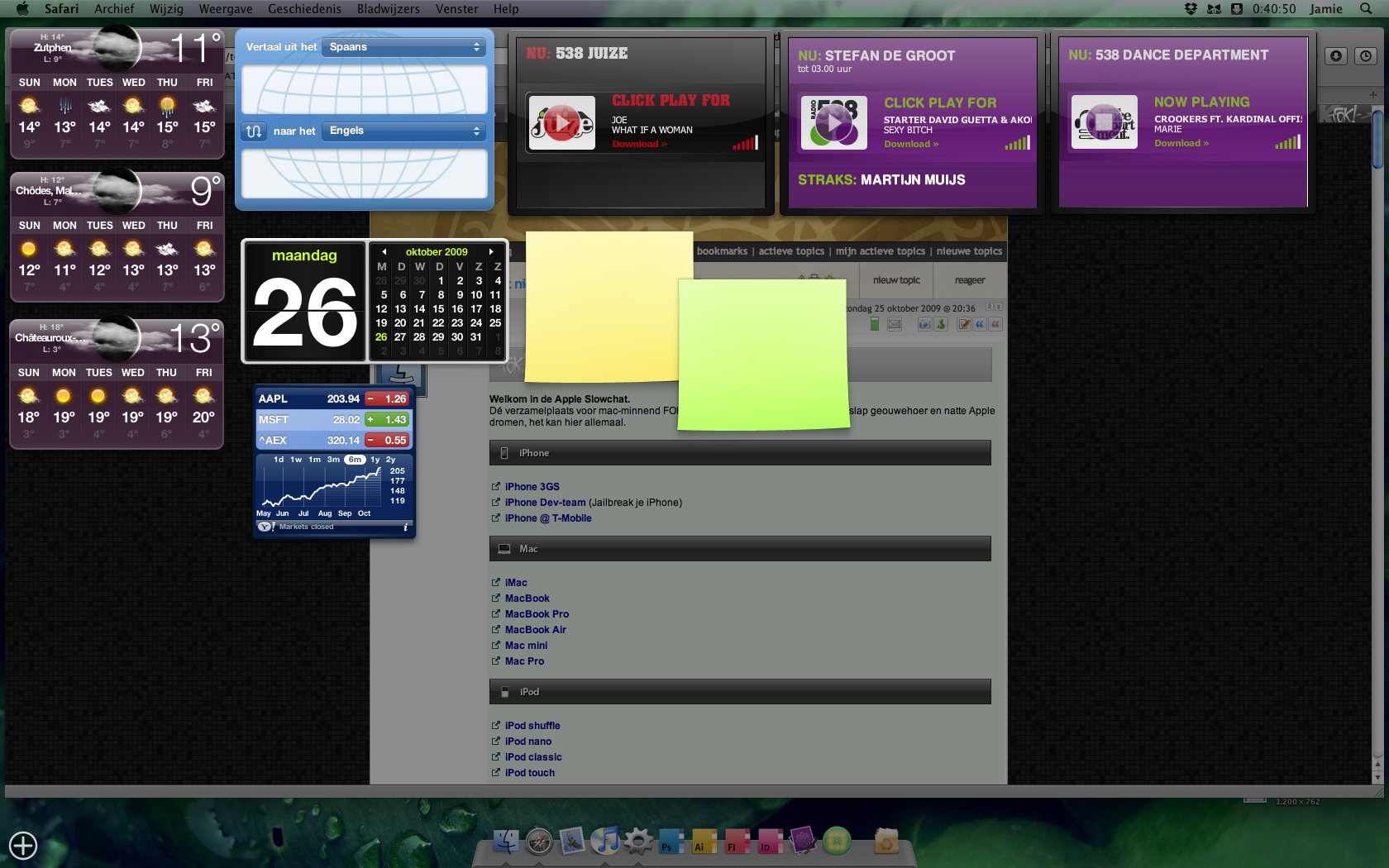Viewport: 1389px width, 868px height.
Task: Toggle AAPL change value display
Action: [x=388, y=398]
